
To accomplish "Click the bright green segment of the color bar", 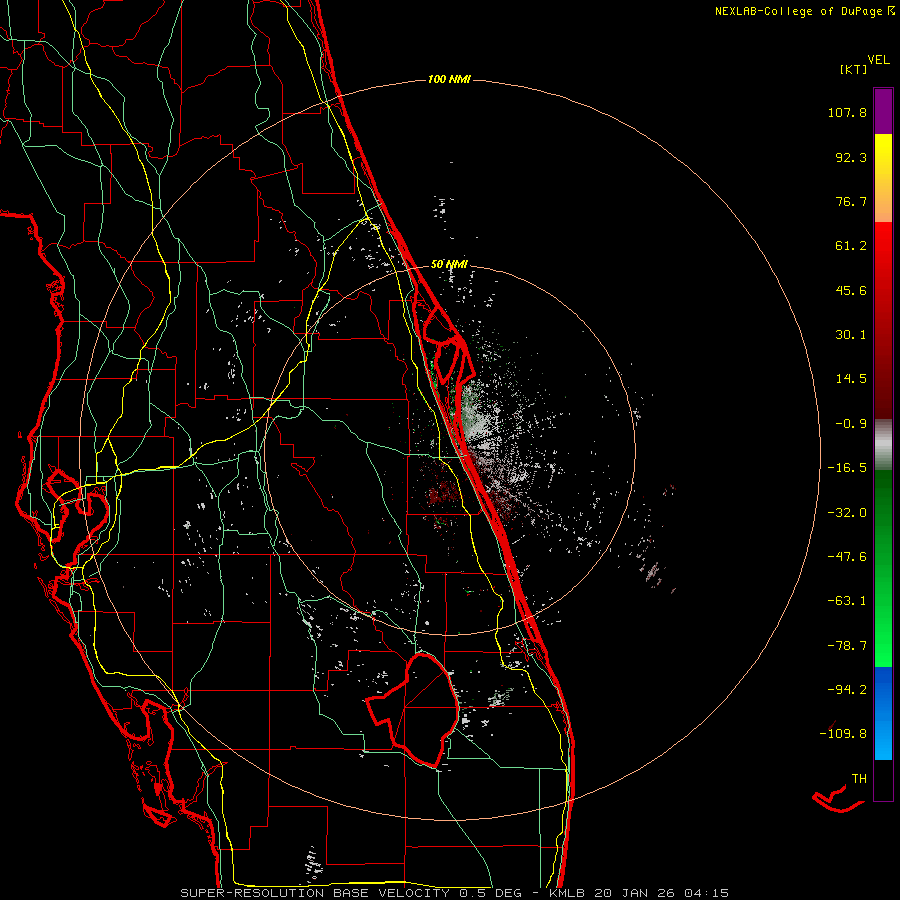I will click(x=883, y=620).
